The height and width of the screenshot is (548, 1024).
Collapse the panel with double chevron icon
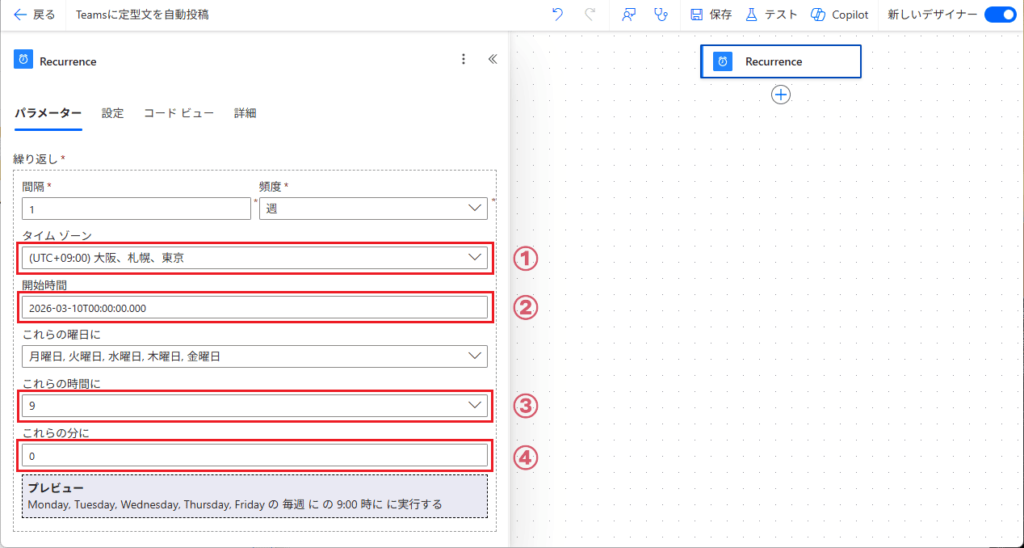(492, 60)
